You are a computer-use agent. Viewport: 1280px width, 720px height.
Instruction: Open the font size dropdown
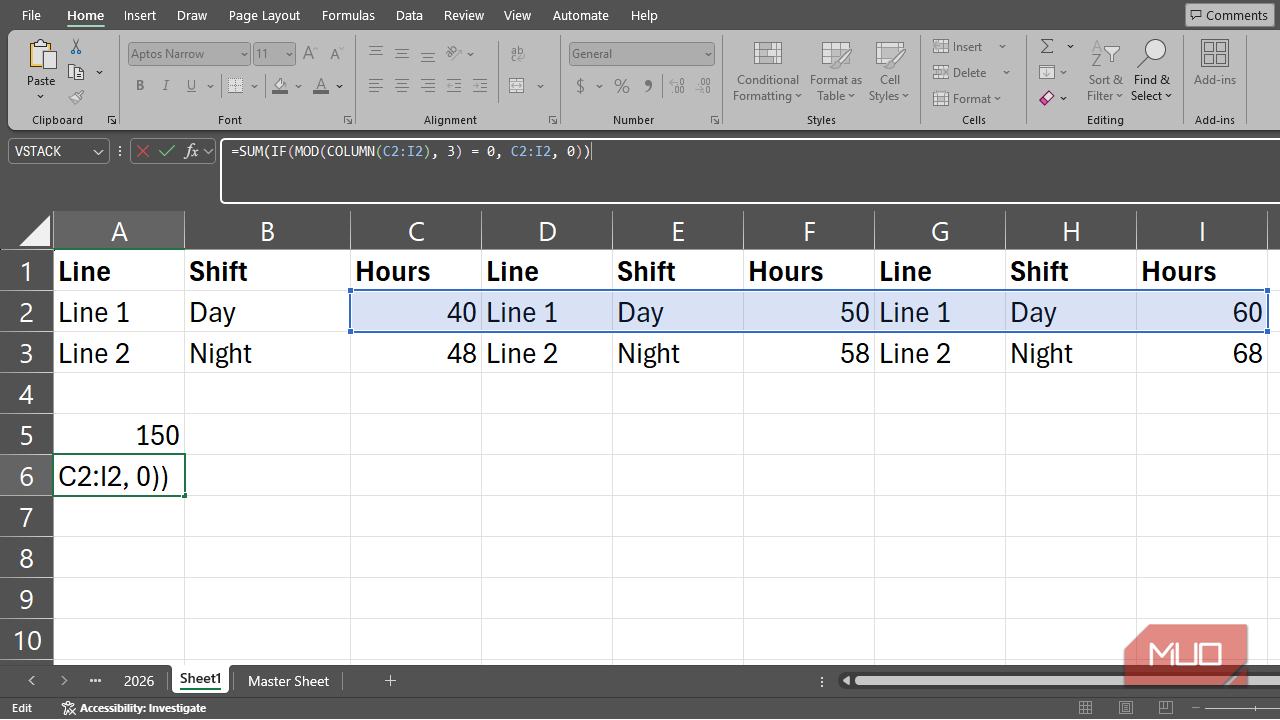tap(290, 54)
